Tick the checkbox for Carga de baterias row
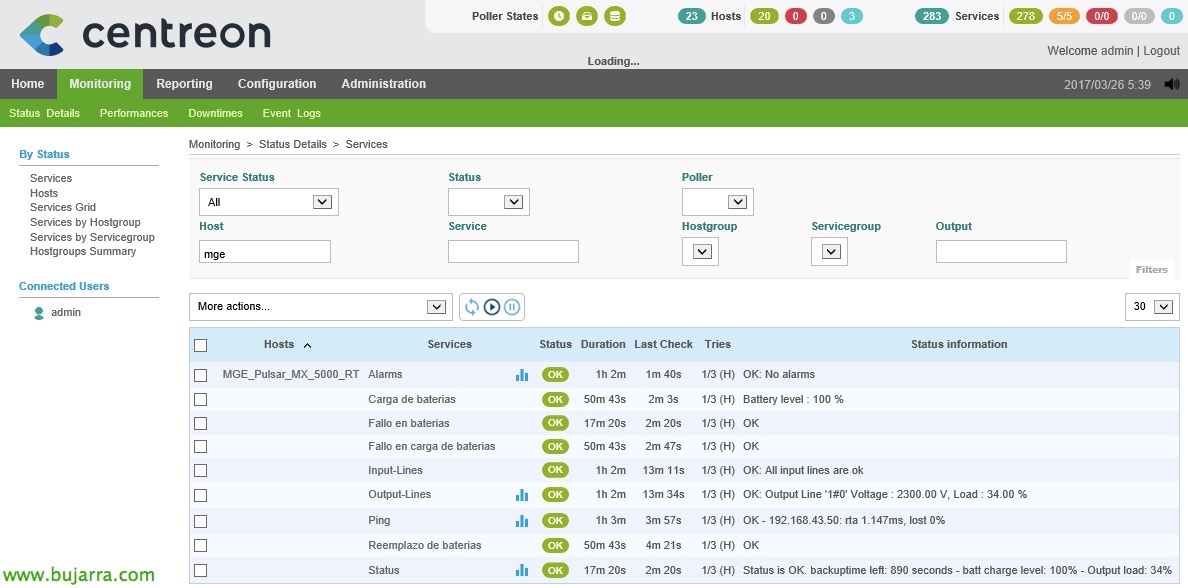 point(201,399)
